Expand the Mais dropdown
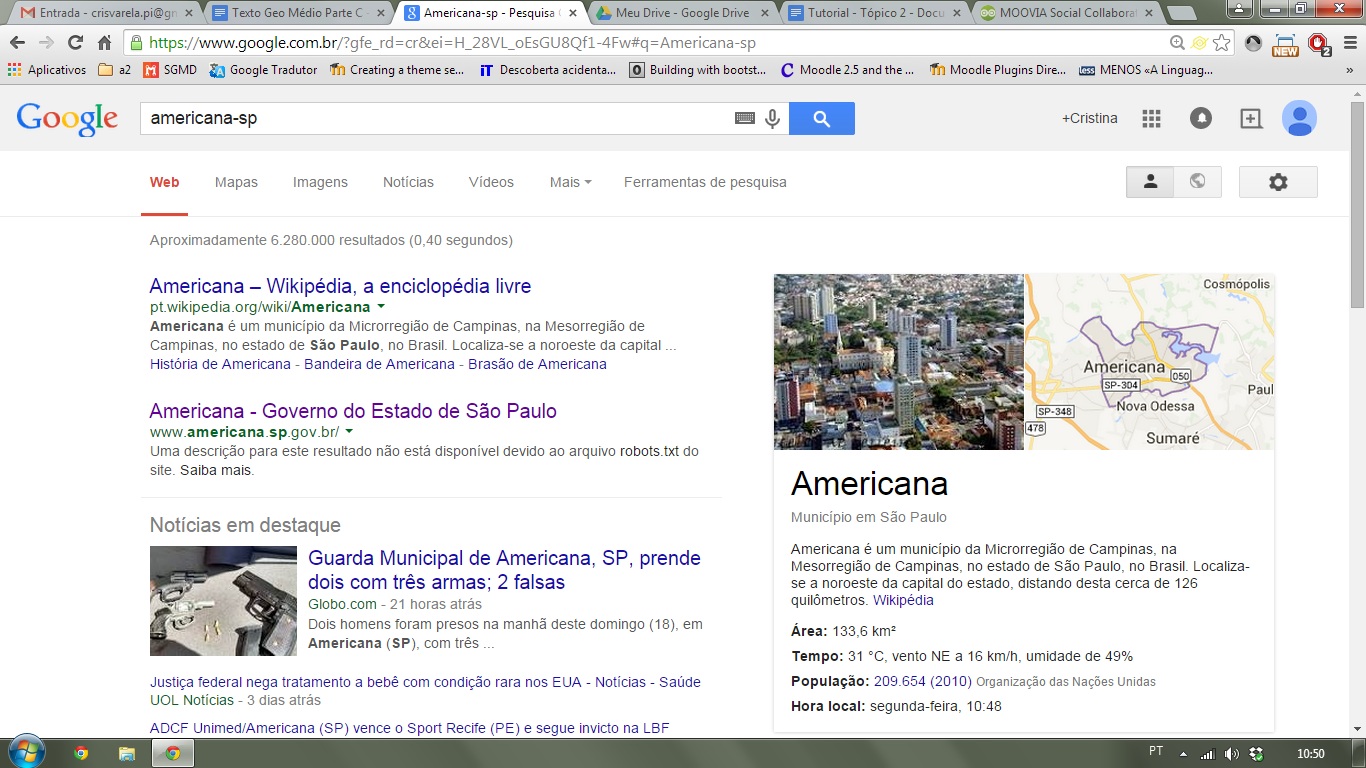 click(x=570, y=182)
